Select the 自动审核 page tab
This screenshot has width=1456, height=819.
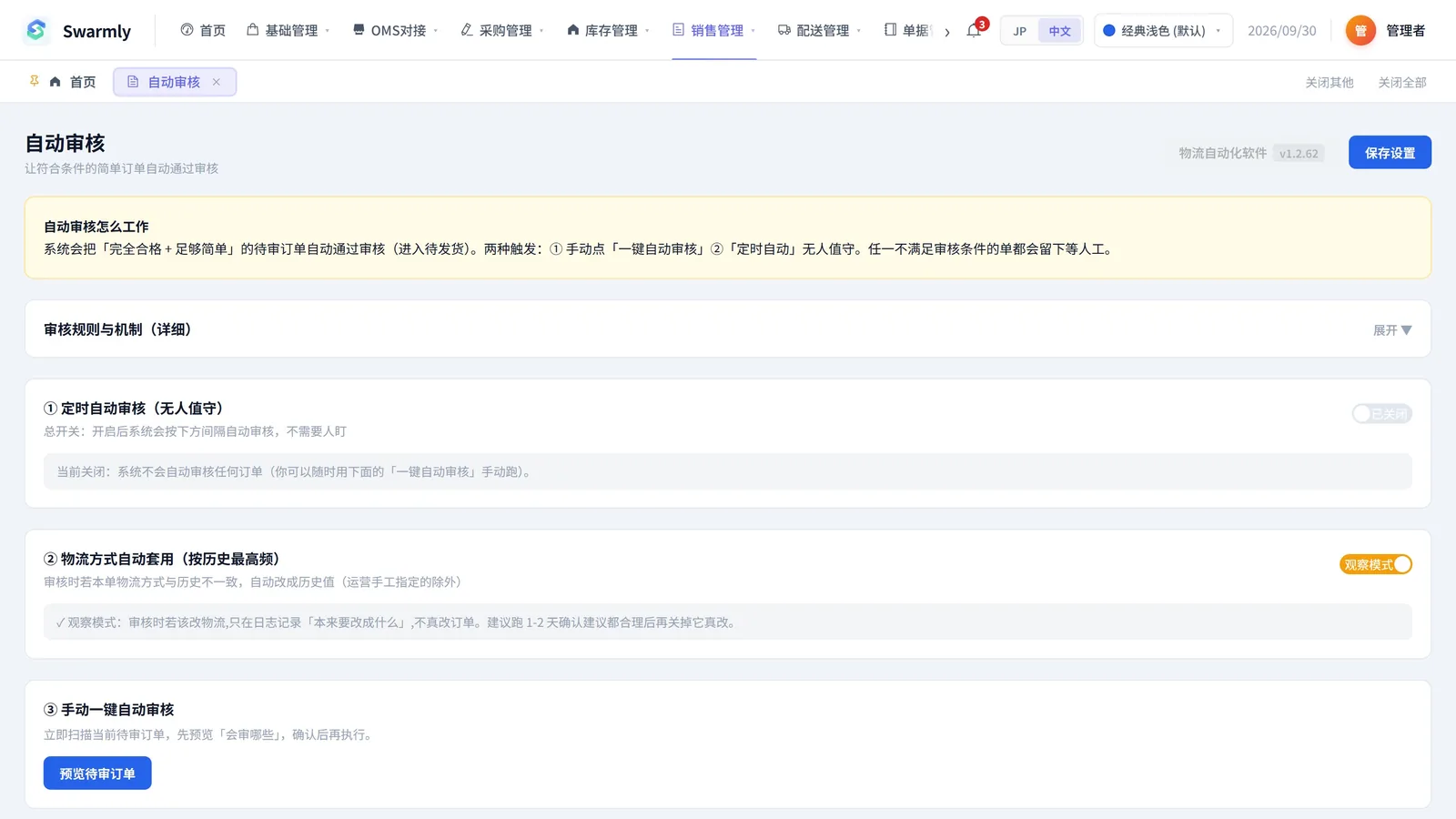coord(175,82)
